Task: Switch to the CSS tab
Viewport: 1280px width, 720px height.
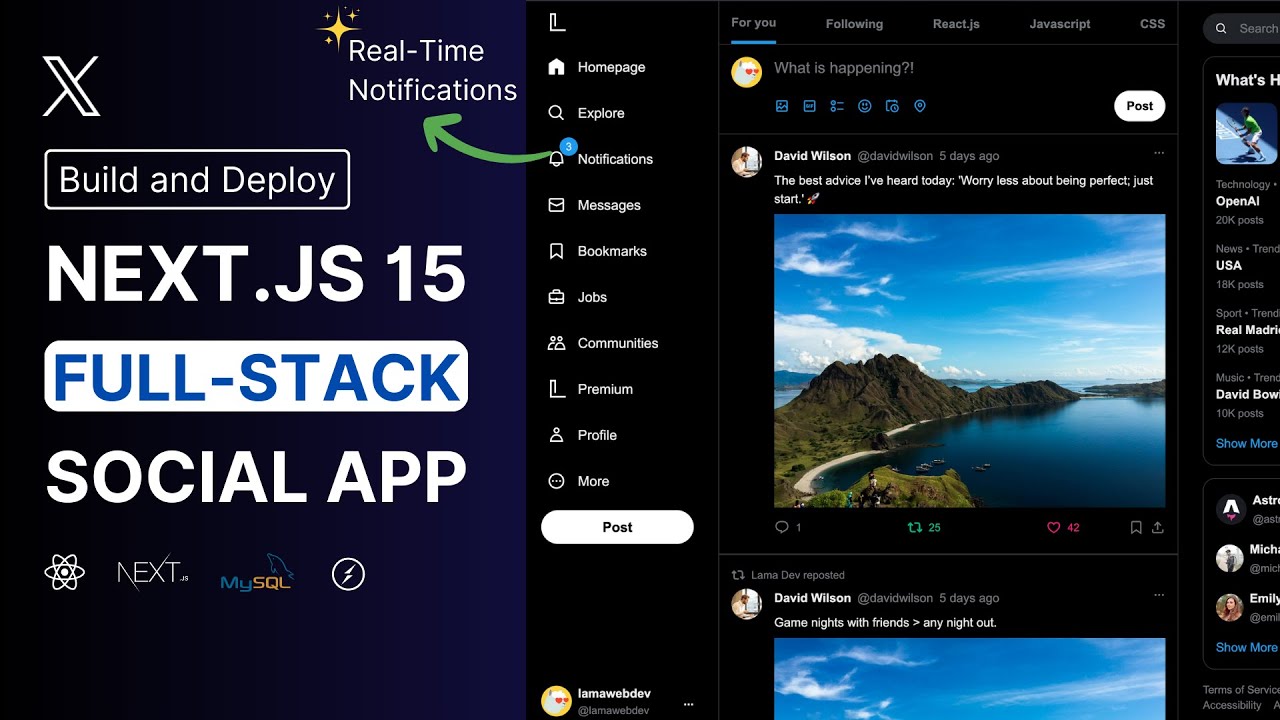Action: click(1153, 24)
